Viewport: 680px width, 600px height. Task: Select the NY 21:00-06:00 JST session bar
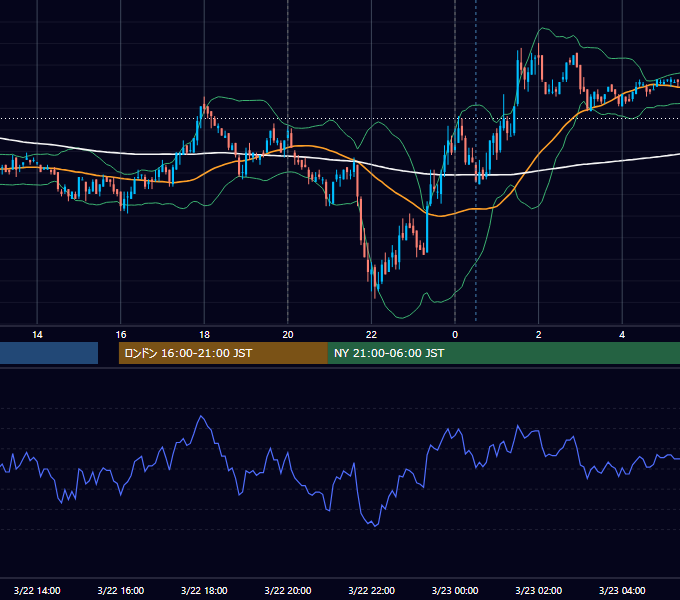[503, 353]
